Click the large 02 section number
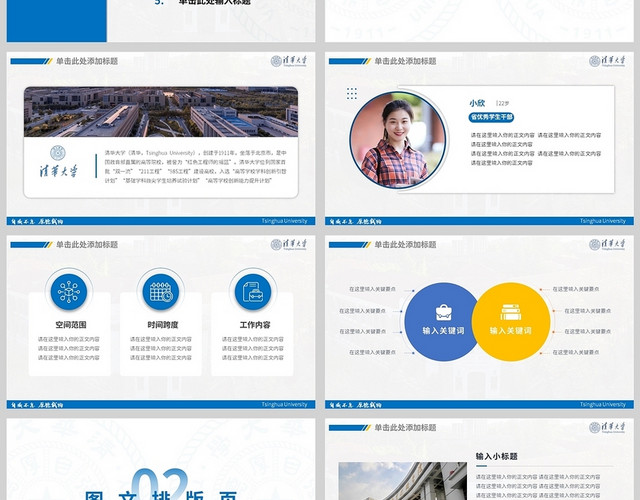The width and height of the screenshot is (640, 500). pos(160,485)
